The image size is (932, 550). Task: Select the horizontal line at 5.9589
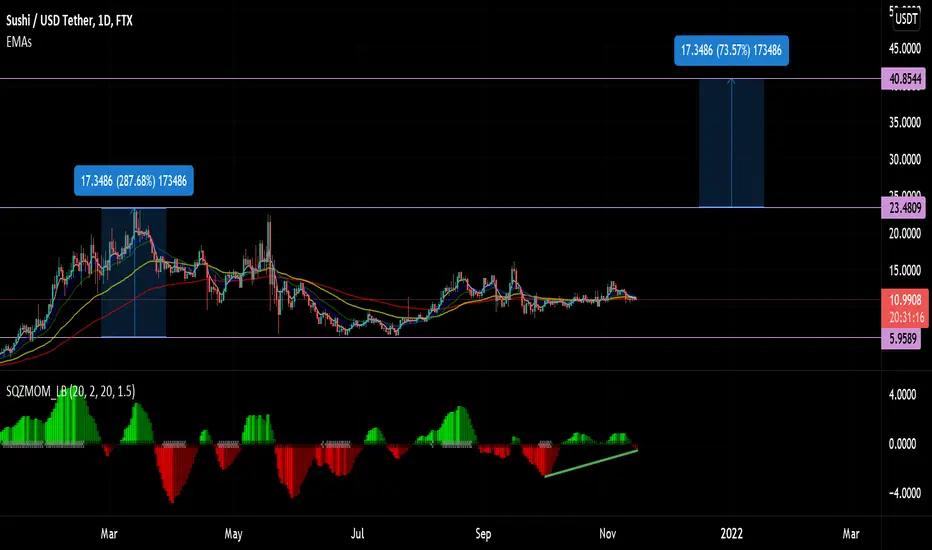tap(440, 338)
